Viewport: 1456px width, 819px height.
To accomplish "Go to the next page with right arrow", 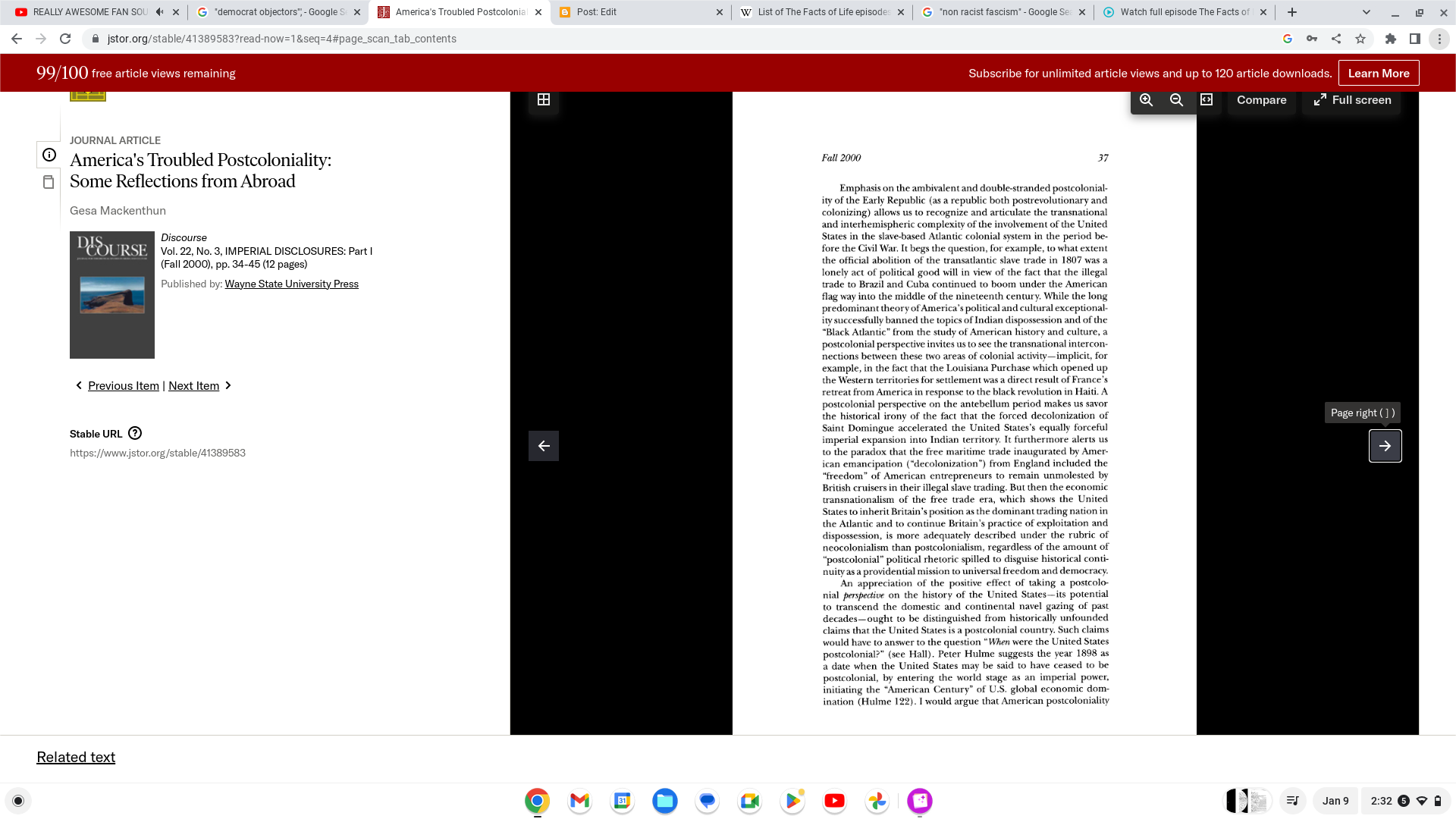I will [x=1385, y=446].
